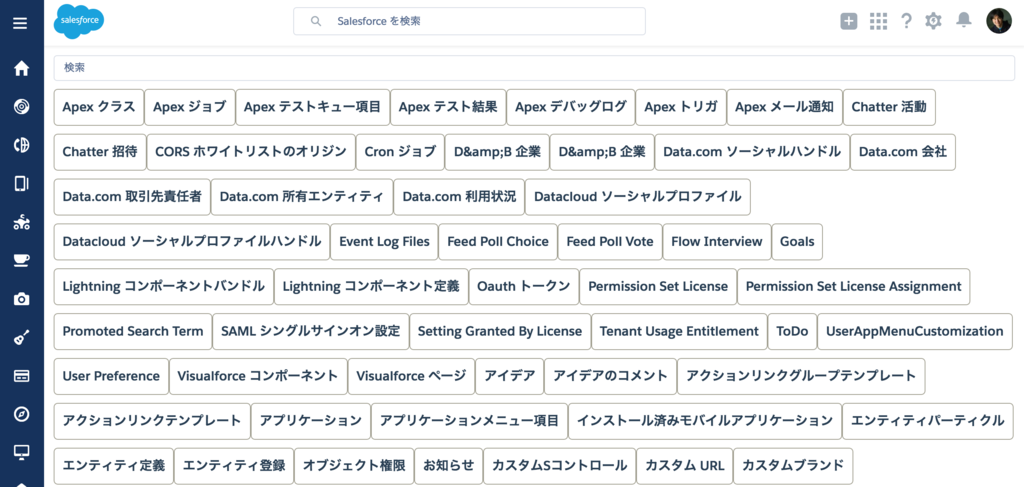Viewport: 1024px width, 487px height.
Task: Select 'SAML シングルサインオン設定' tile
Action: tap(311, 331)
